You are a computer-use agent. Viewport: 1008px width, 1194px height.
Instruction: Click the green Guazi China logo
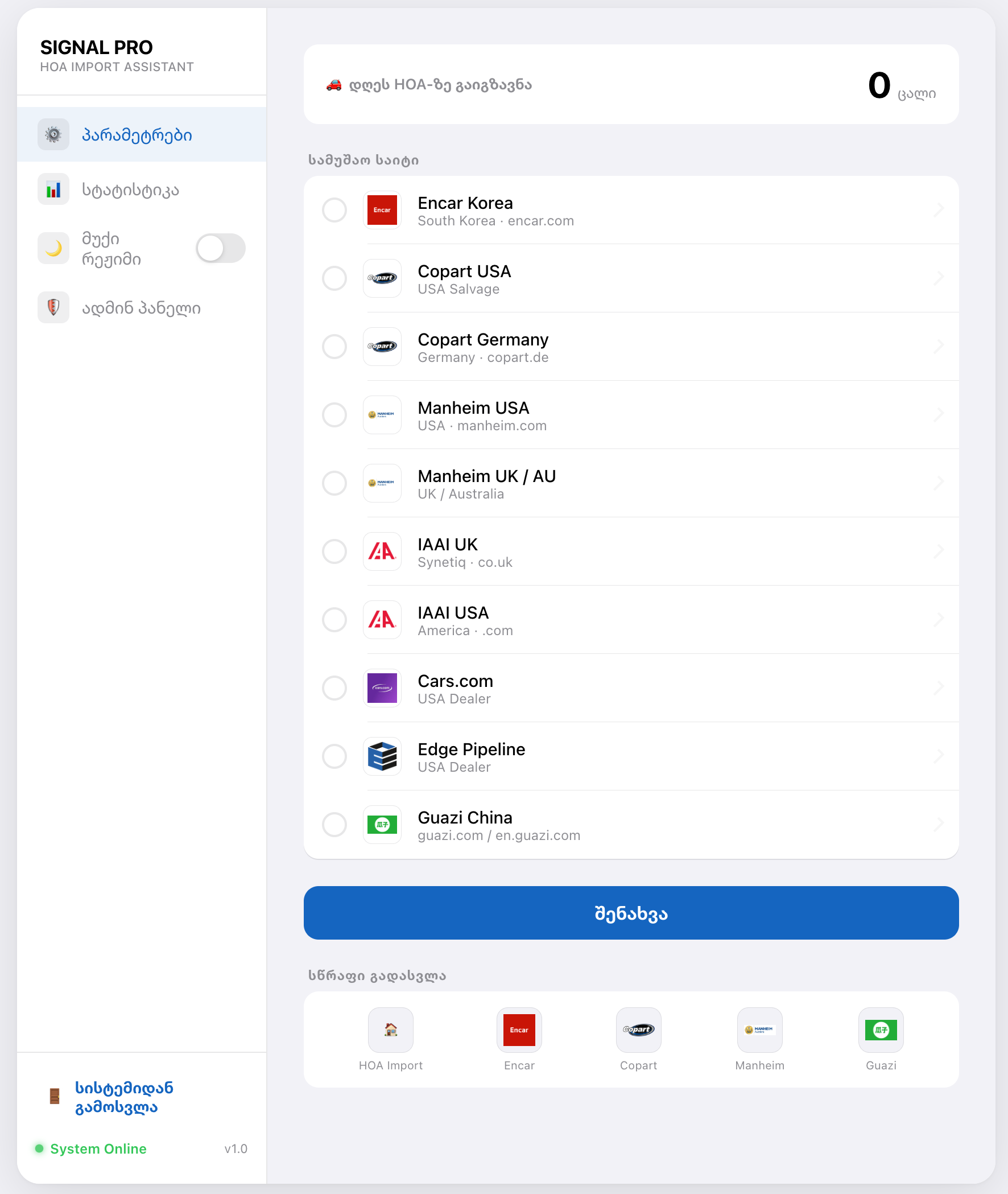[x=382, y=824]
